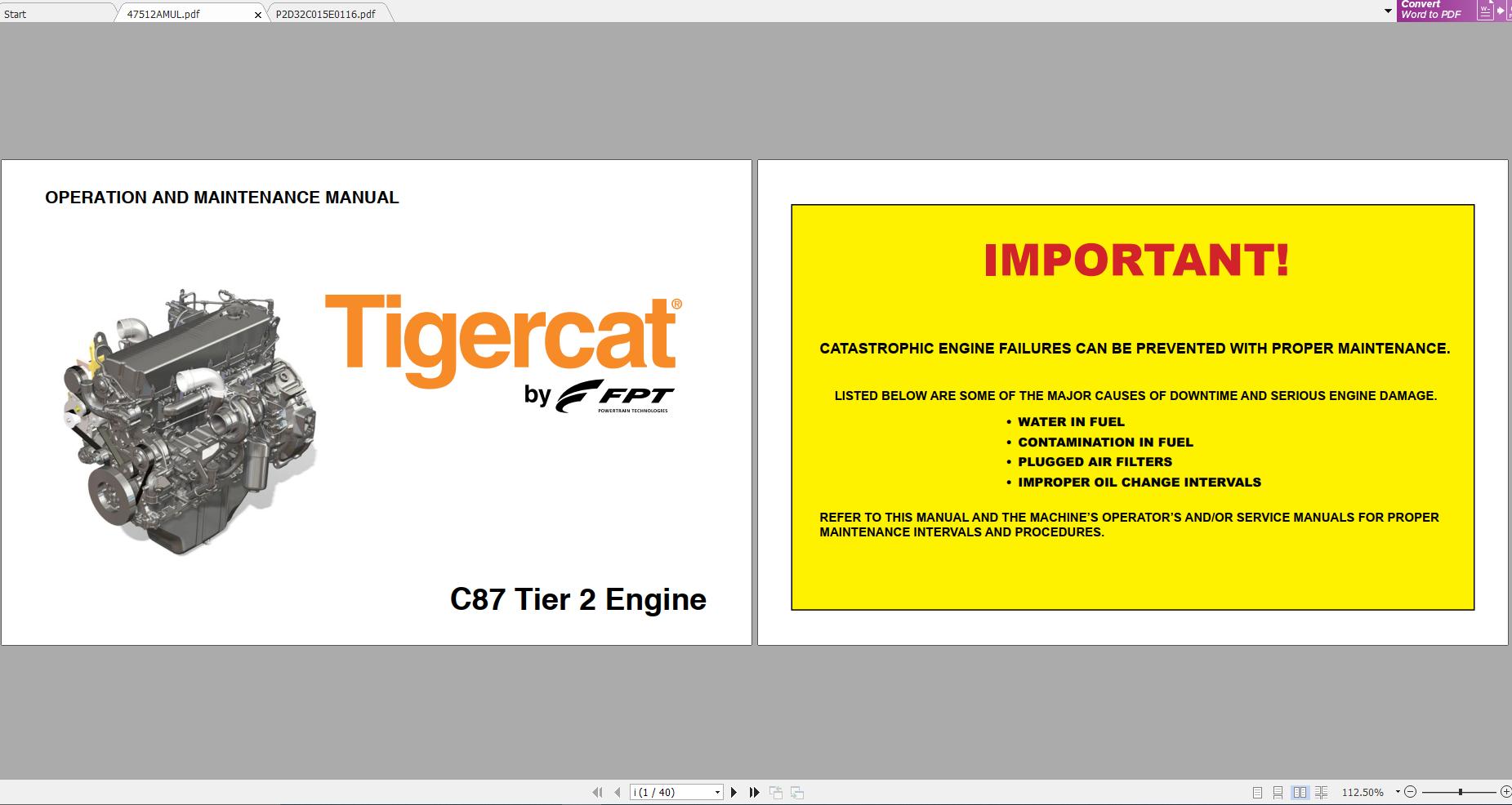Select the two-page spread view icon

pos(1300,791)
